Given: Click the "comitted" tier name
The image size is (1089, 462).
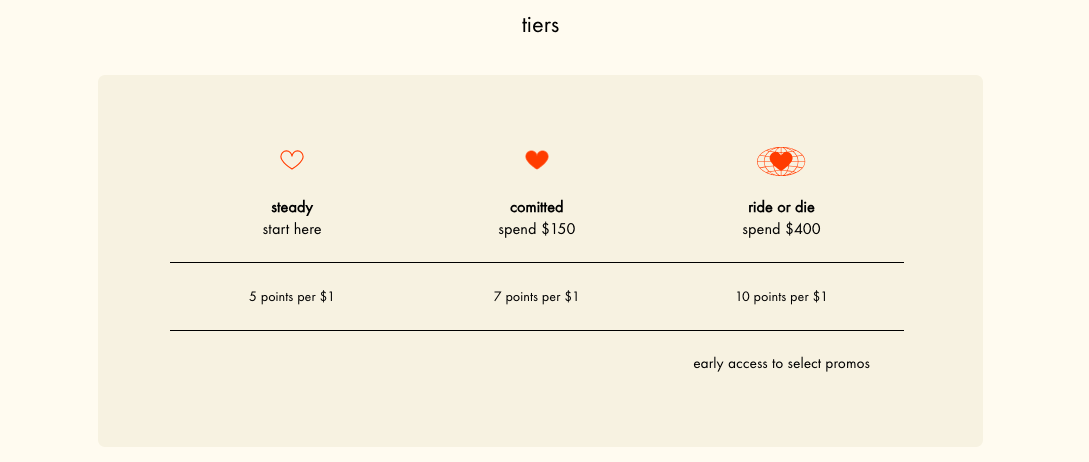Looking at the screenshot, I should pos(537,207).
